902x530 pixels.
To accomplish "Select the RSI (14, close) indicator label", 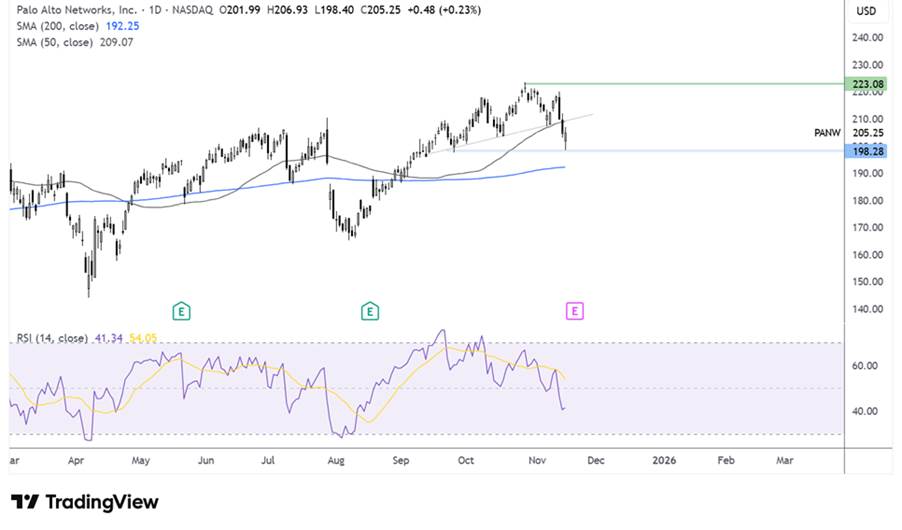I will click(52, 338).
